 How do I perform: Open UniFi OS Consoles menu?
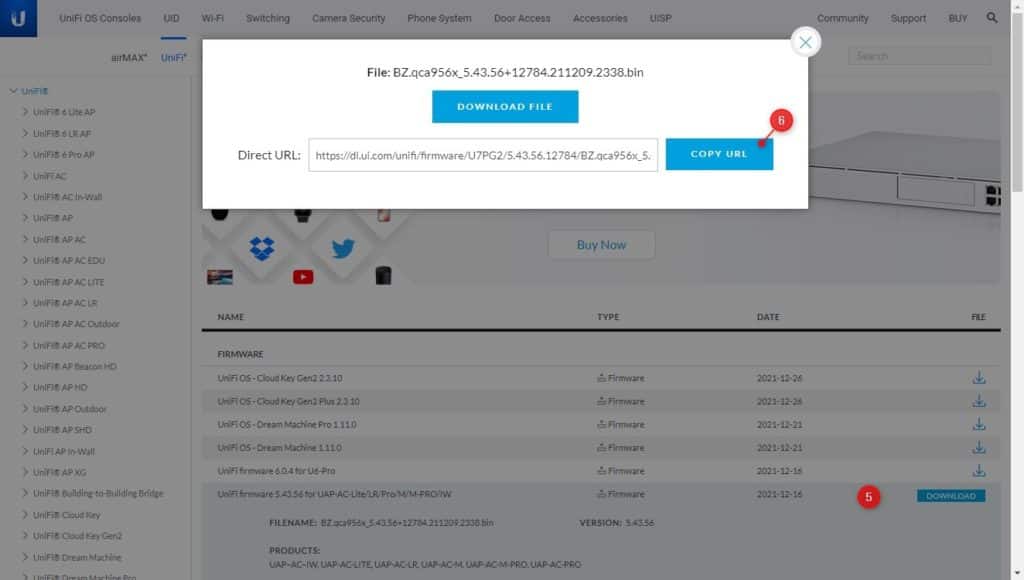point(100,18)
